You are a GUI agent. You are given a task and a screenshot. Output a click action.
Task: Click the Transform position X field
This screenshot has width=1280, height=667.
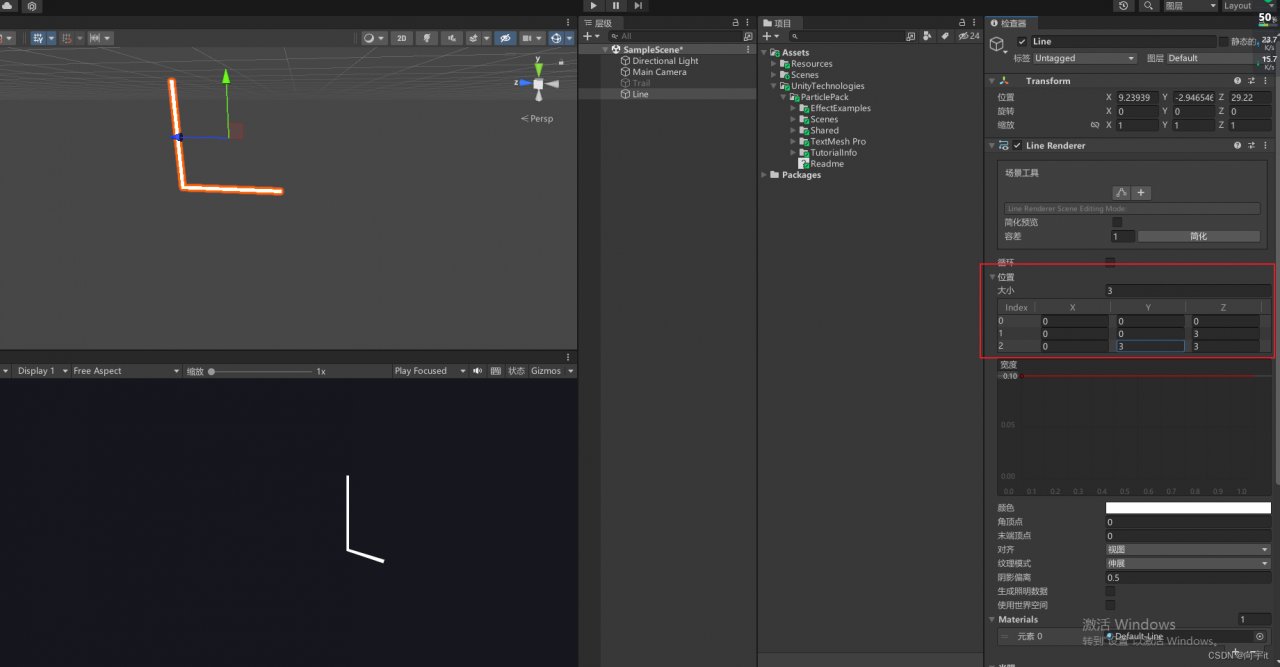pyautogui.click(x=1137, y=98)
